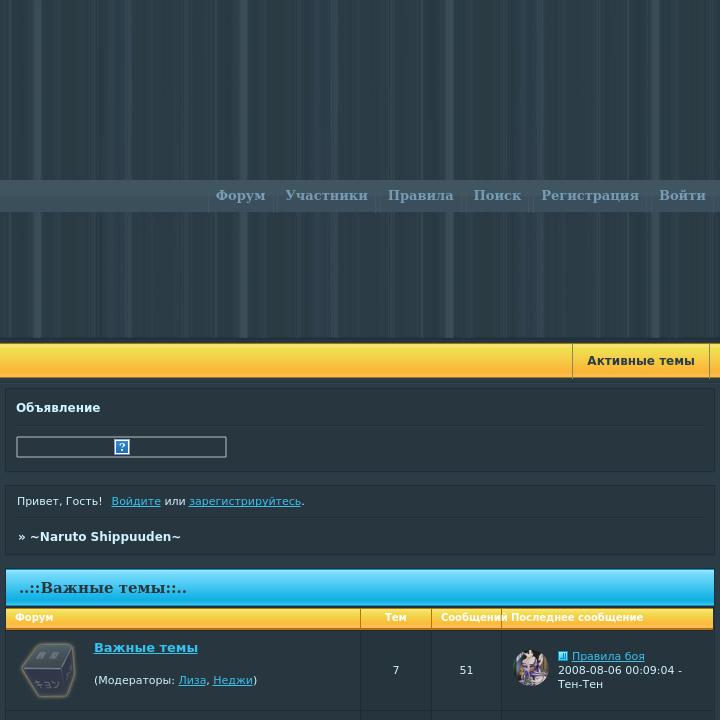
Task: Go to the Участники page
Action: pyautogui.click(x=326, y=196)
